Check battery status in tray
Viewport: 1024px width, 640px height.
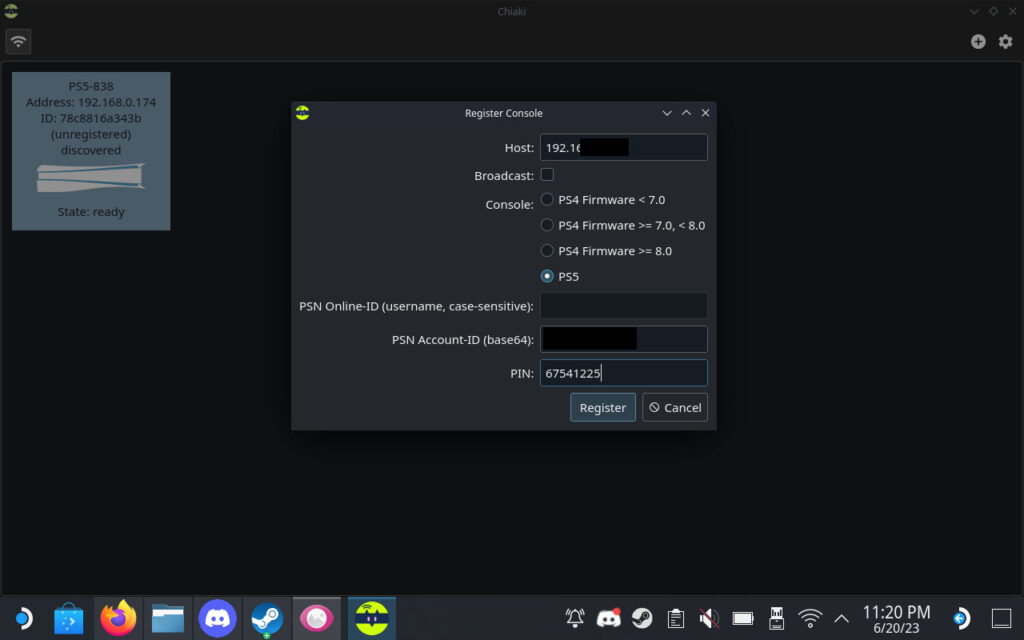click(743, 618)
